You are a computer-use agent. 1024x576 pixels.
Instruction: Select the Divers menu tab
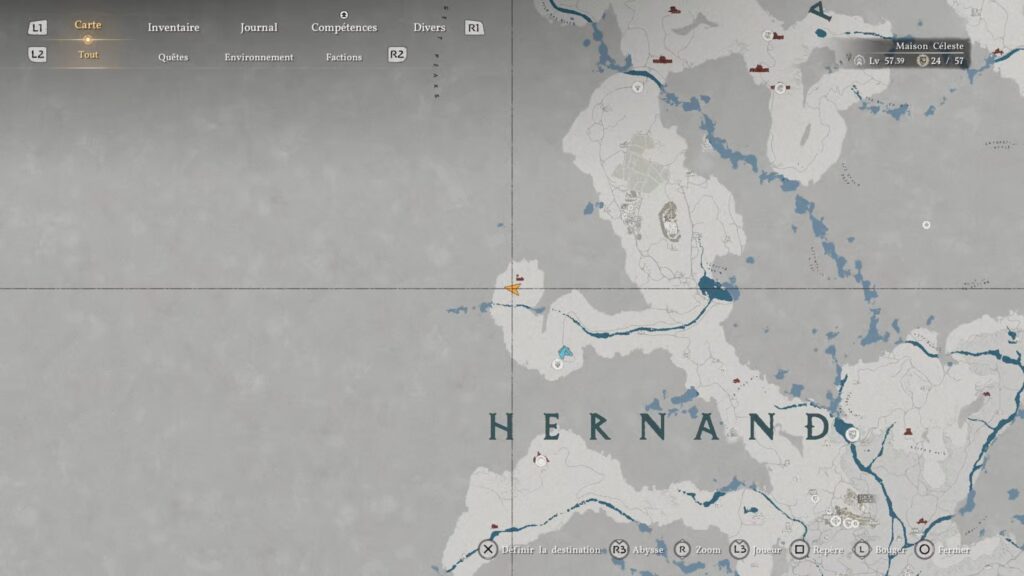[429, 27]
